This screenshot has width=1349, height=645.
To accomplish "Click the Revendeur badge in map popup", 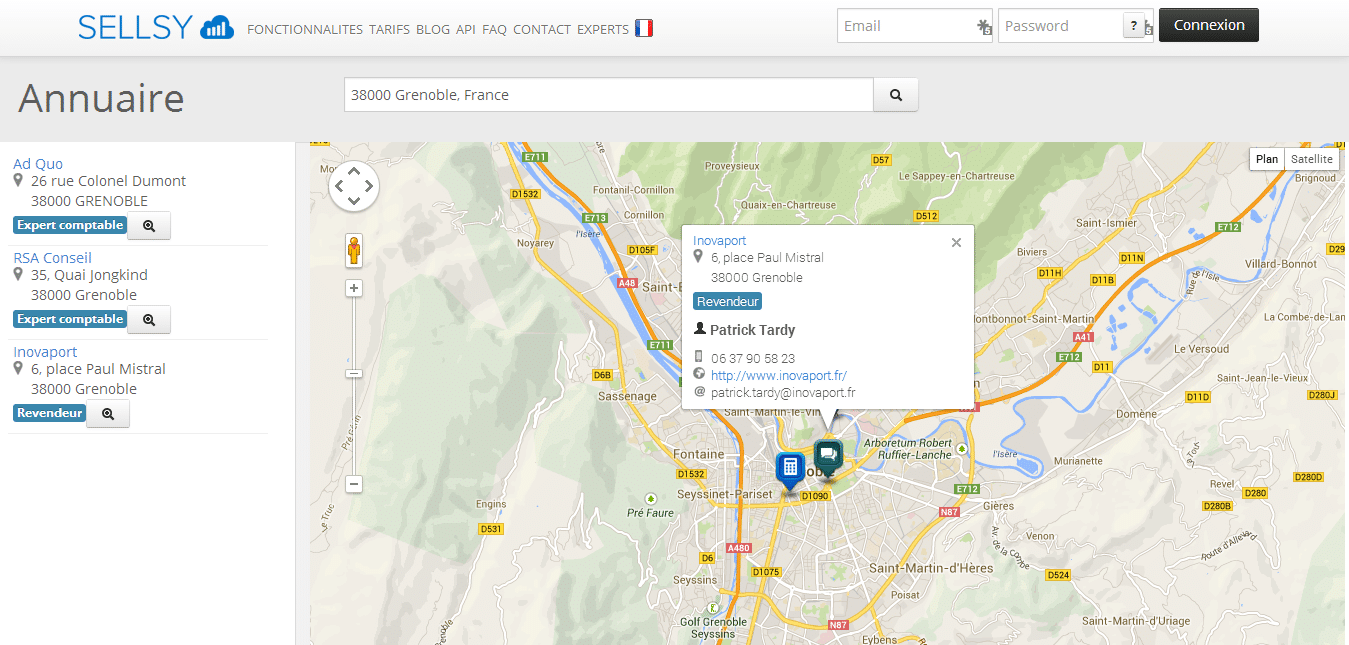I will (727, 301).
